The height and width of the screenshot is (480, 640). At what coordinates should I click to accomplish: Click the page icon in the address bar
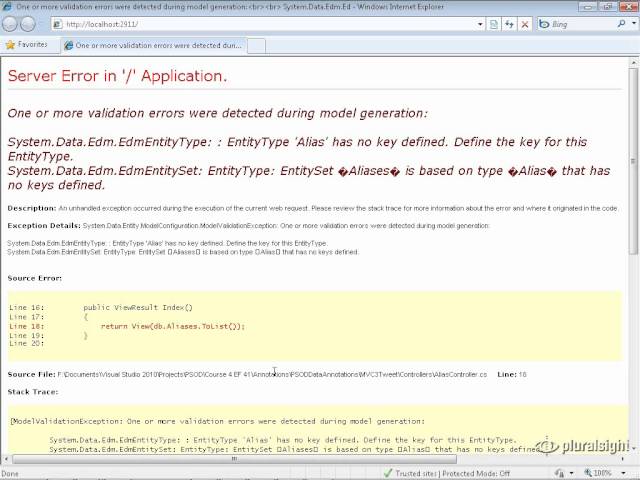58,24
